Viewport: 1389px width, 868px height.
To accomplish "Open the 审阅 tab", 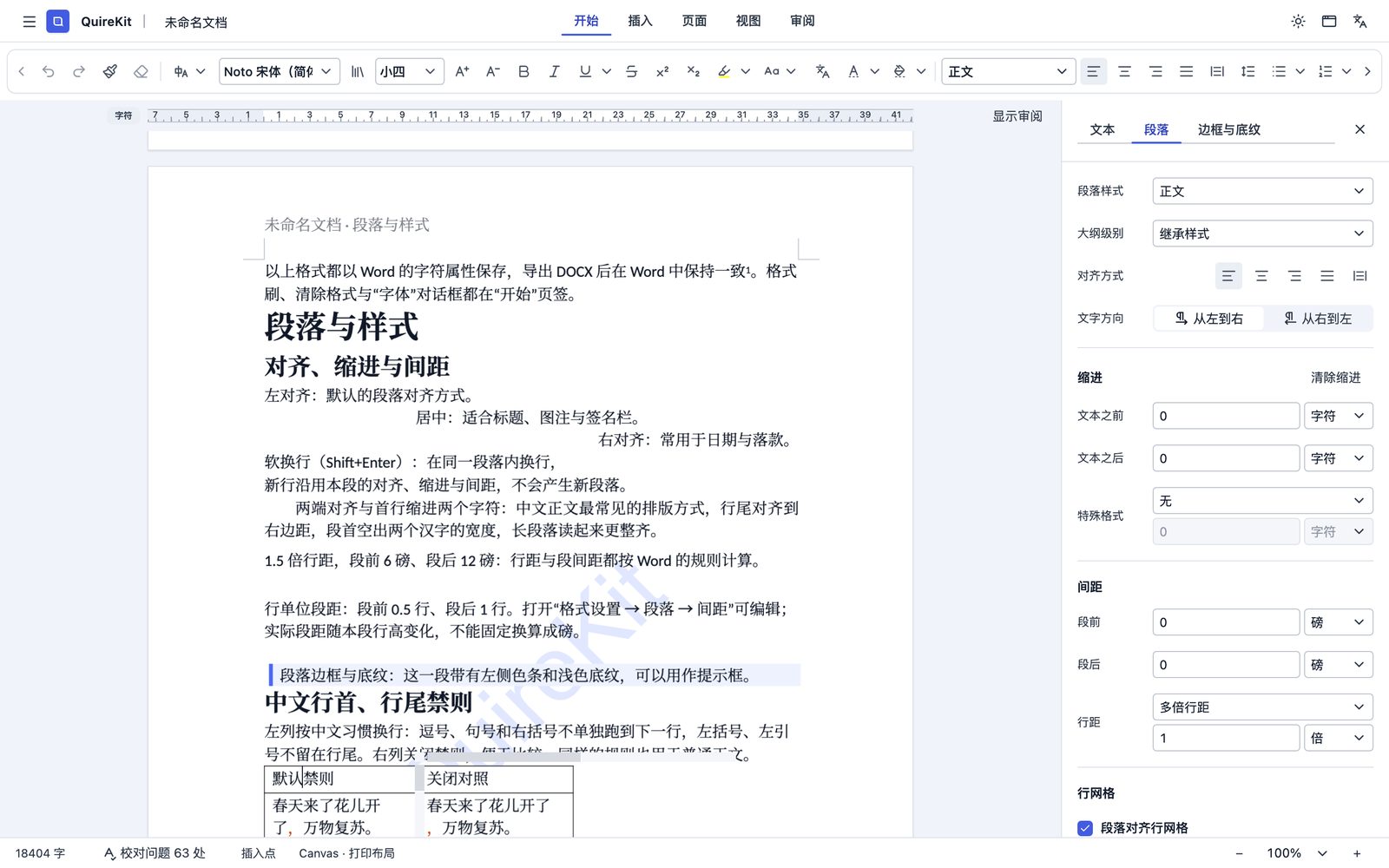I will click(802, 21).
